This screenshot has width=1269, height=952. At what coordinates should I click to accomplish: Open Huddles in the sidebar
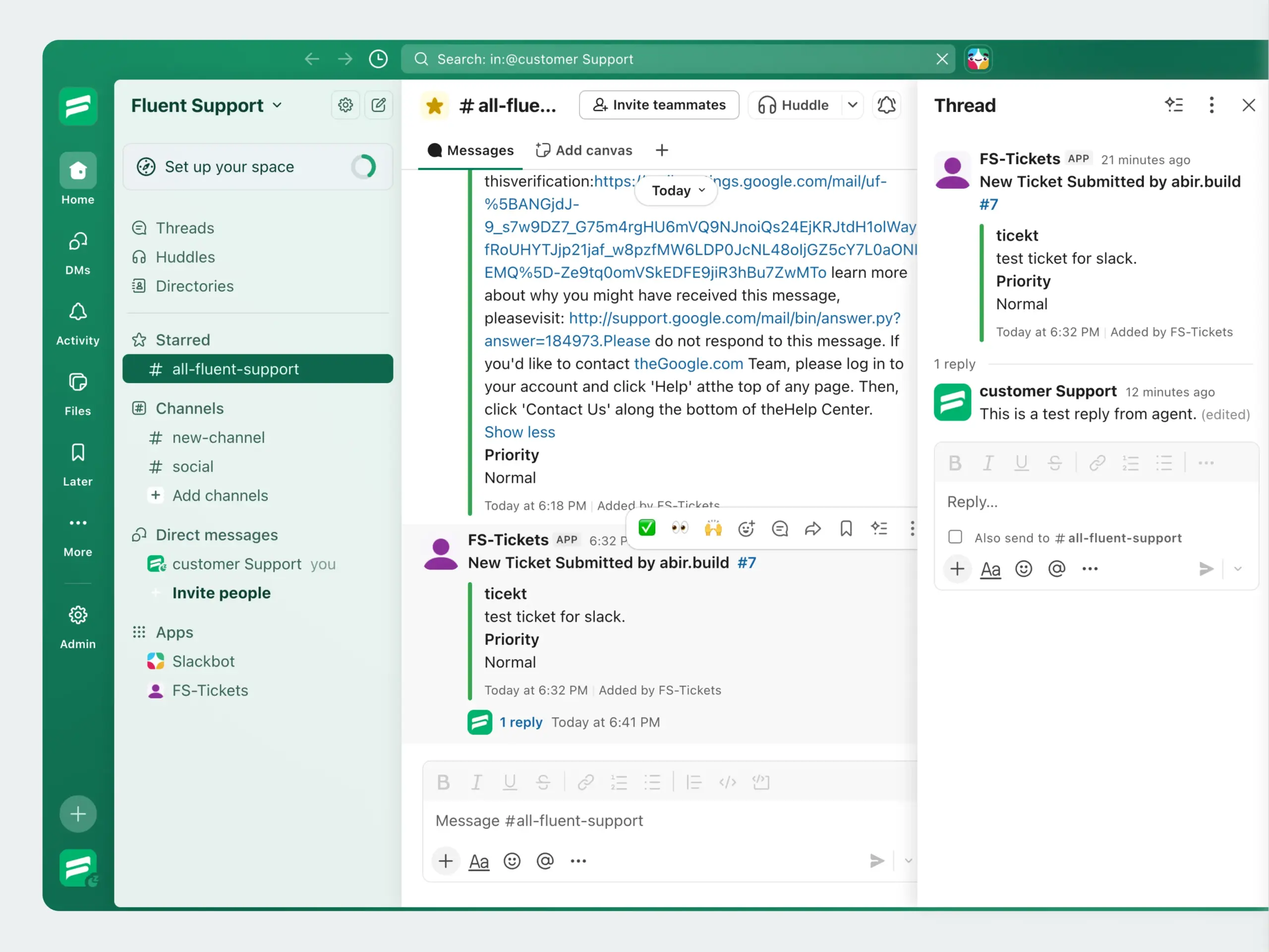(173, 257)
